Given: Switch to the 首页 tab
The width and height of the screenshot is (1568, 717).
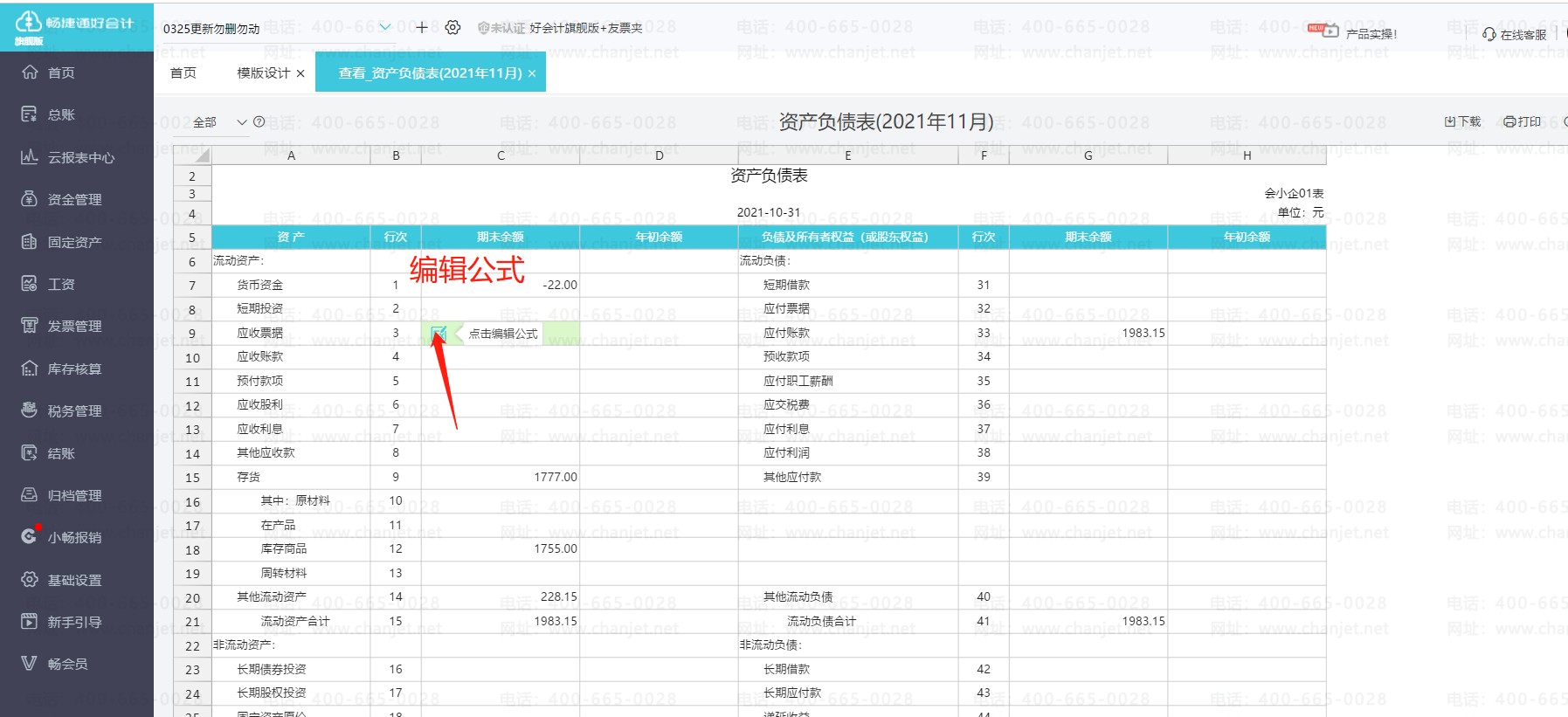Looking at the screenshot, I should (x=183, y=73).
